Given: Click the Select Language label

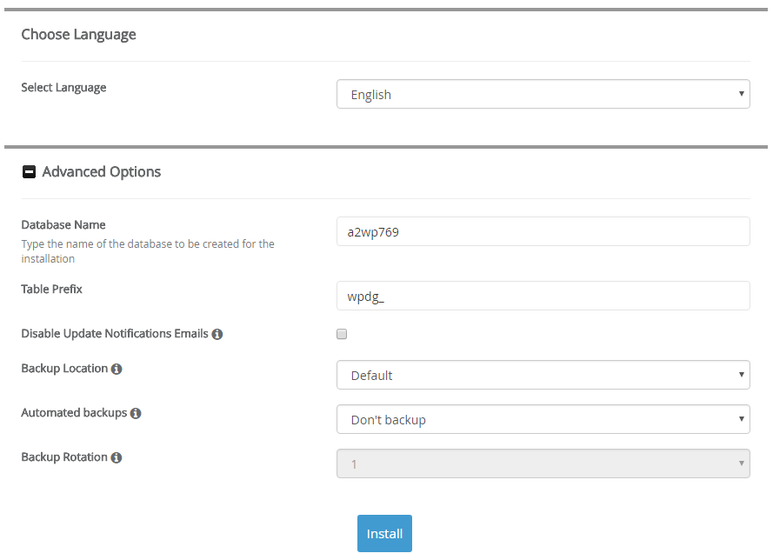Looking at the screenshot, I should coord(63,87).
